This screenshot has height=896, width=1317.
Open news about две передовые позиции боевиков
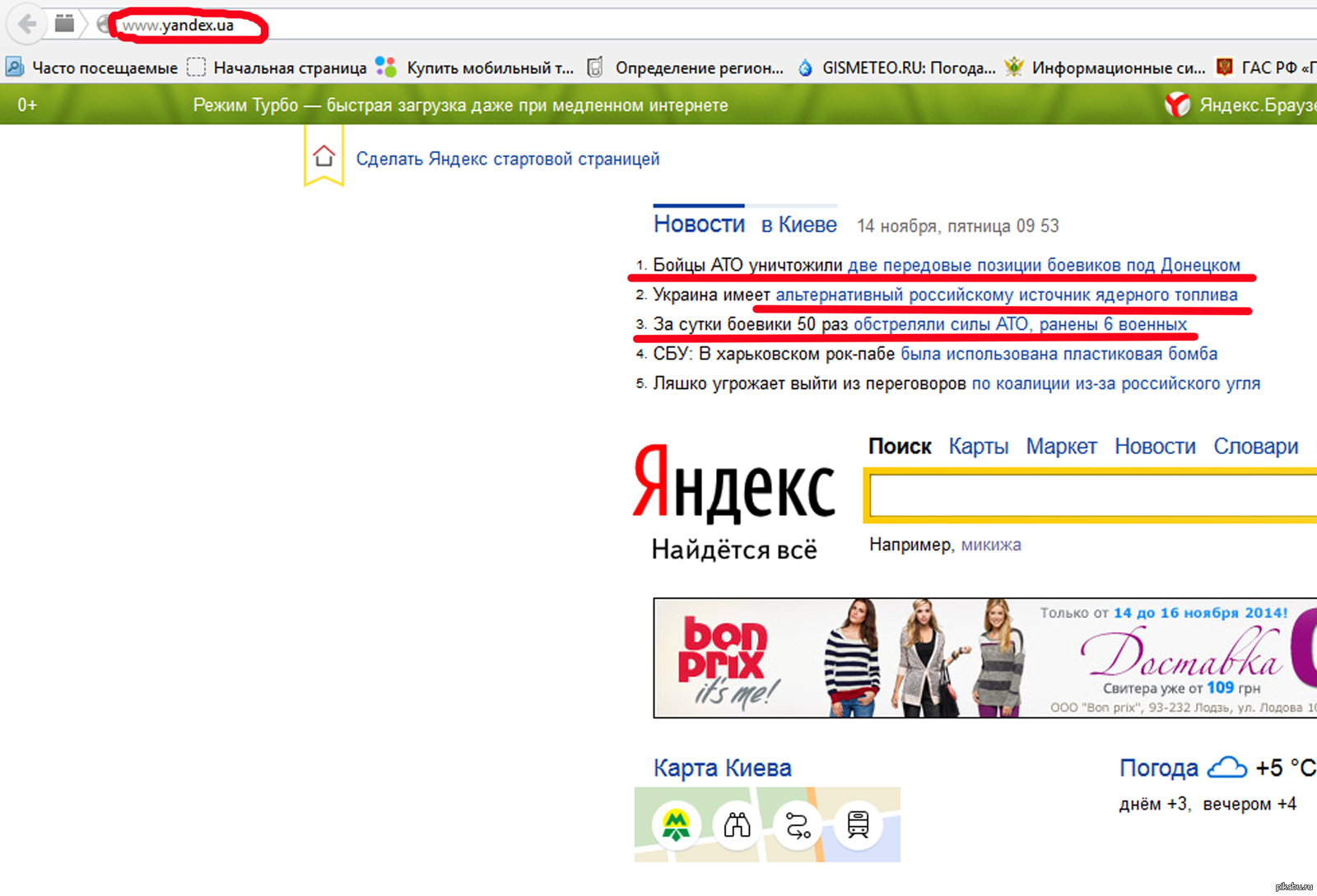[x=1044, y=265]
